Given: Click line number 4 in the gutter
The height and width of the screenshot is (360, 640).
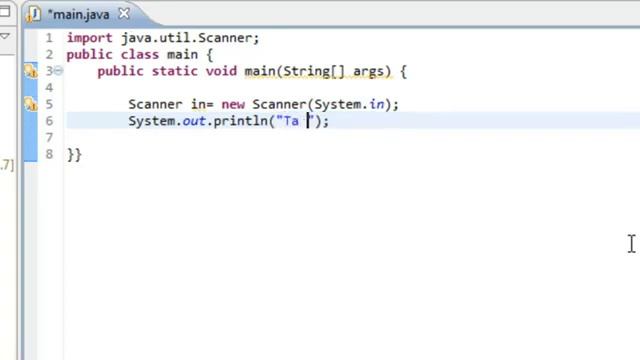Looking at the screenshot, I should pos(49,88).
